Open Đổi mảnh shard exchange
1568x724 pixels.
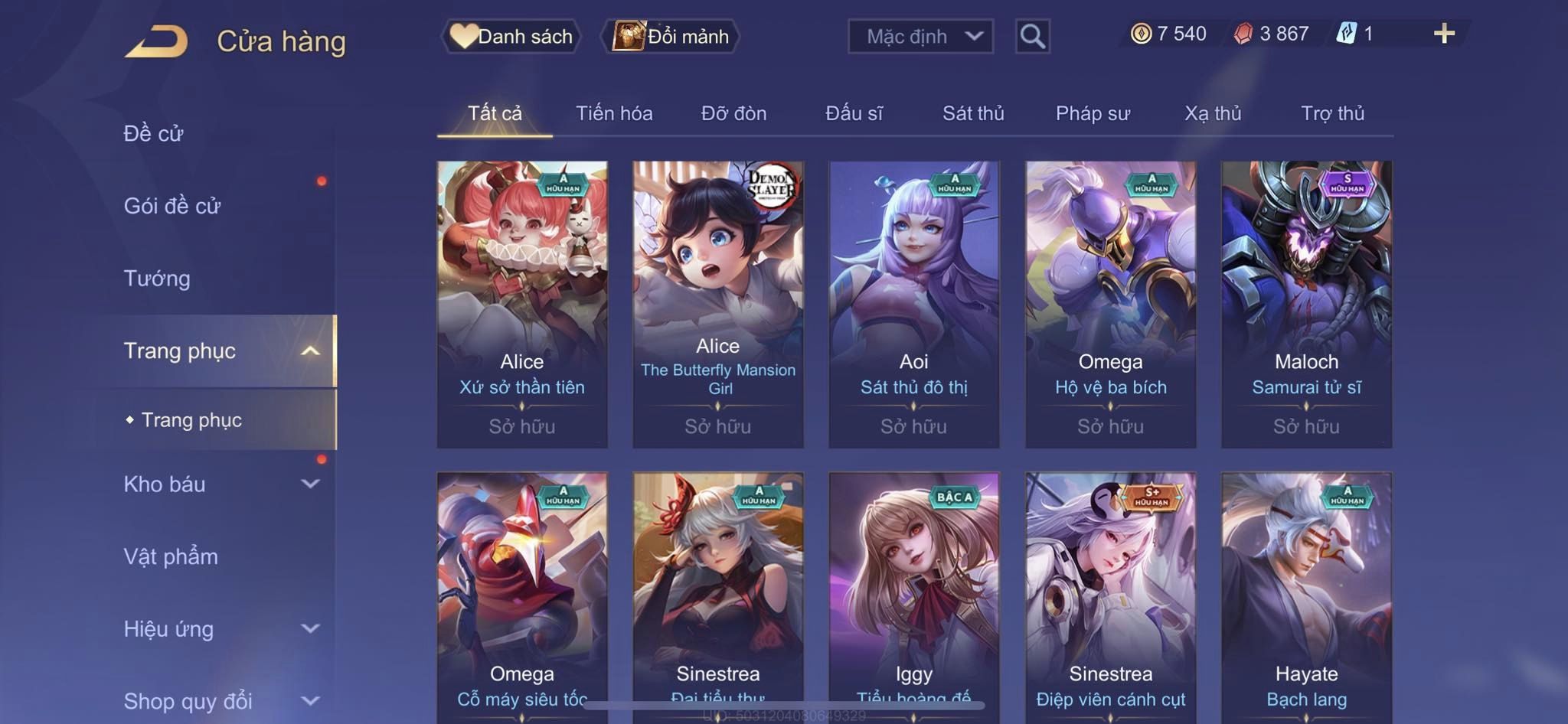(x=671, y=36)
